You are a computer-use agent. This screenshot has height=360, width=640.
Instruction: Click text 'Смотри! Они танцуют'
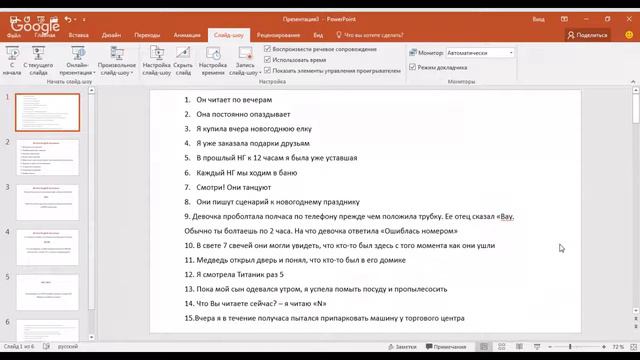(x=233, y=187)
